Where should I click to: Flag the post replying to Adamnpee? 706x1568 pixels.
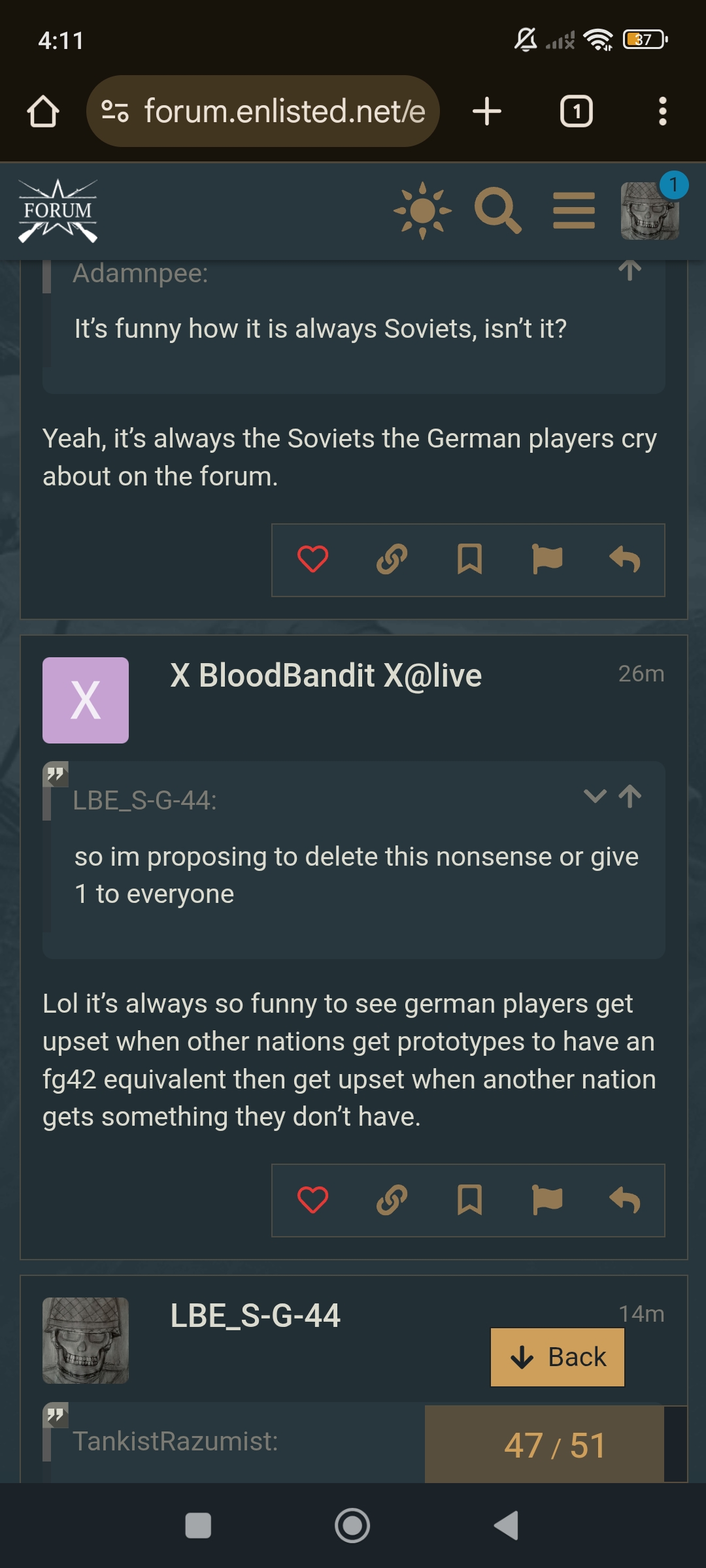[547, 559]
